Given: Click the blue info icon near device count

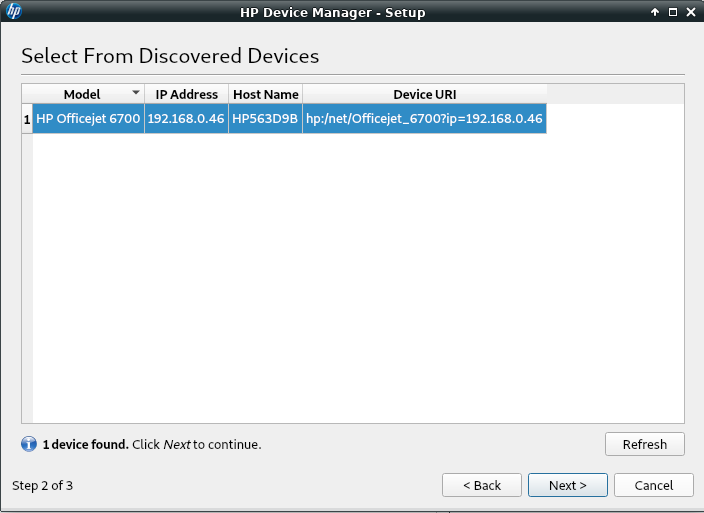Looking at the screenshot, I should coord(28,444).
